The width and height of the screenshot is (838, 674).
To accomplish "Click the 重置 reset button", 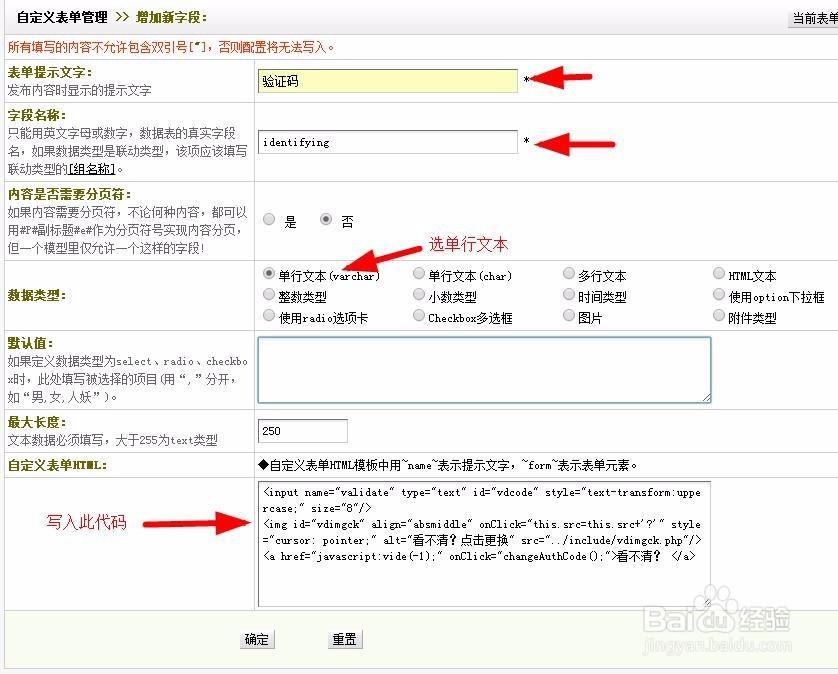I will coord(343,639).
